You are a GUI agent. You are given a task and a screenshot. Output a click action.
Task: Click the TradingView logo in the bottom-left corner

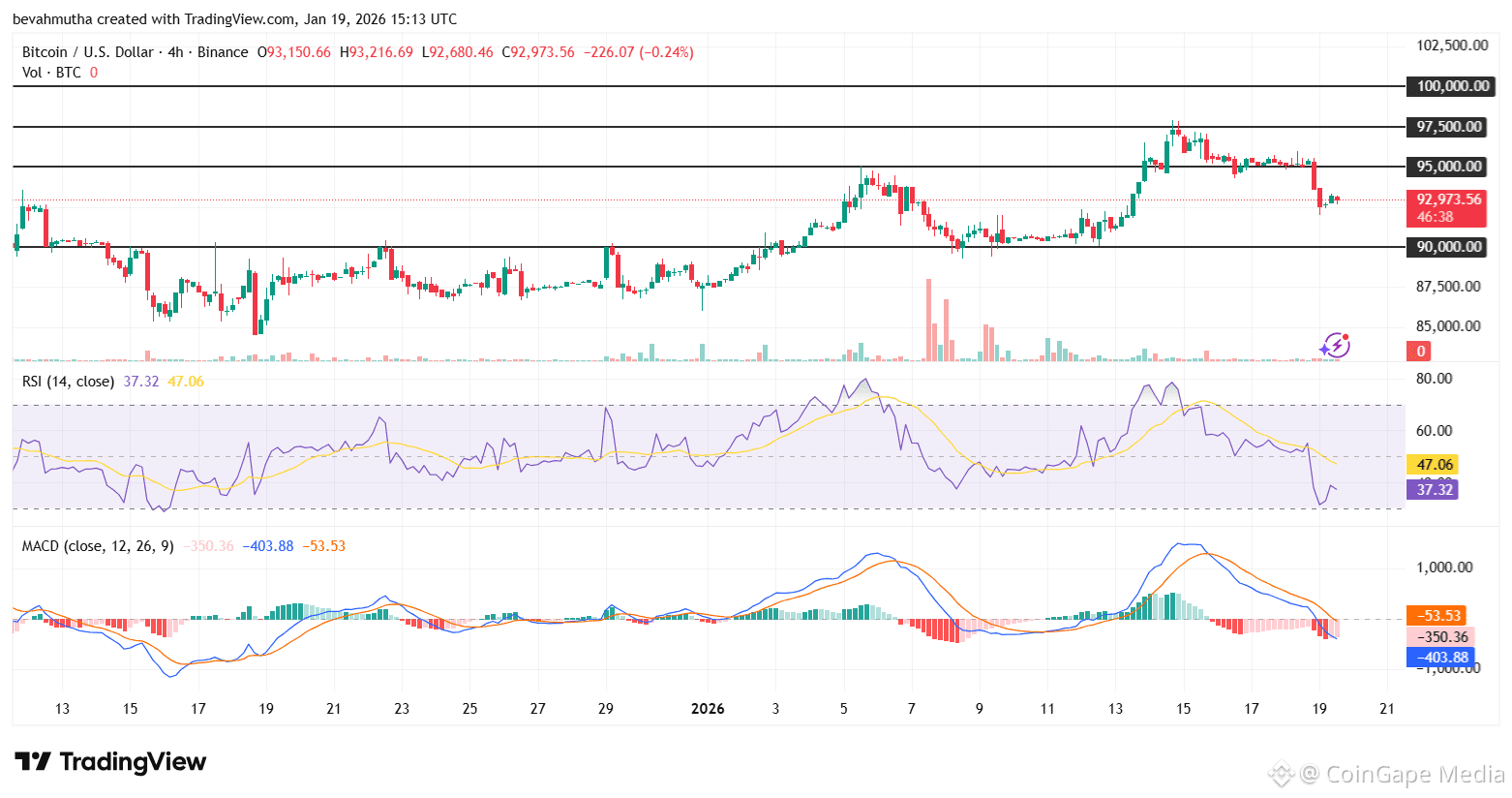109,762
